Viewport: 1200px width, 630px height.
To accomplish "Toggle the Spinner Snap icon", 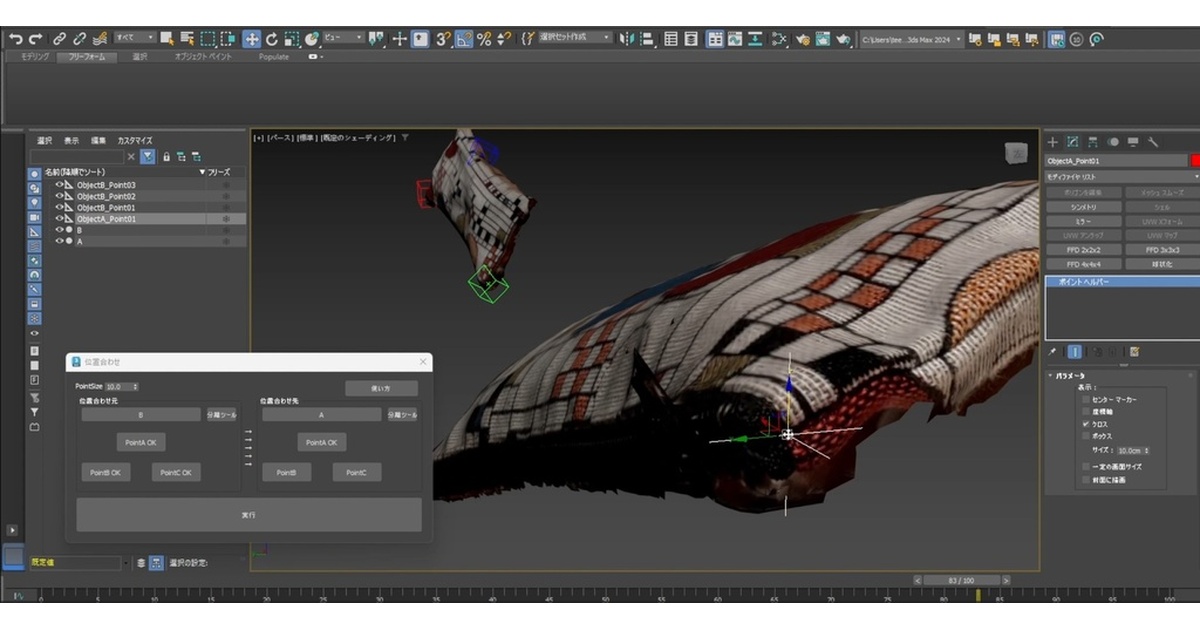I will tap(505, 38).
